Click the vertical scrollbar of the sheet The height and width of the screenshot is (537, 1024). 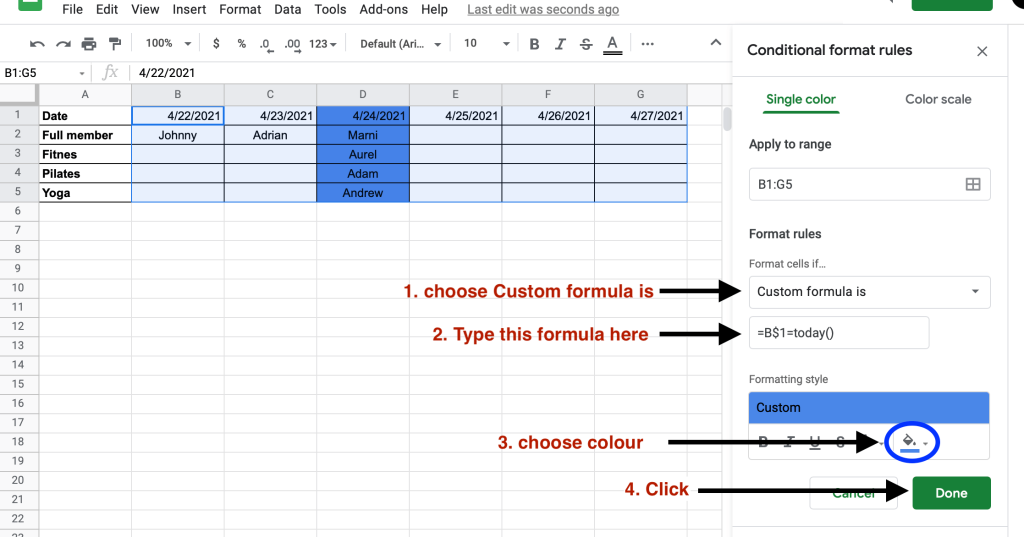726,120
